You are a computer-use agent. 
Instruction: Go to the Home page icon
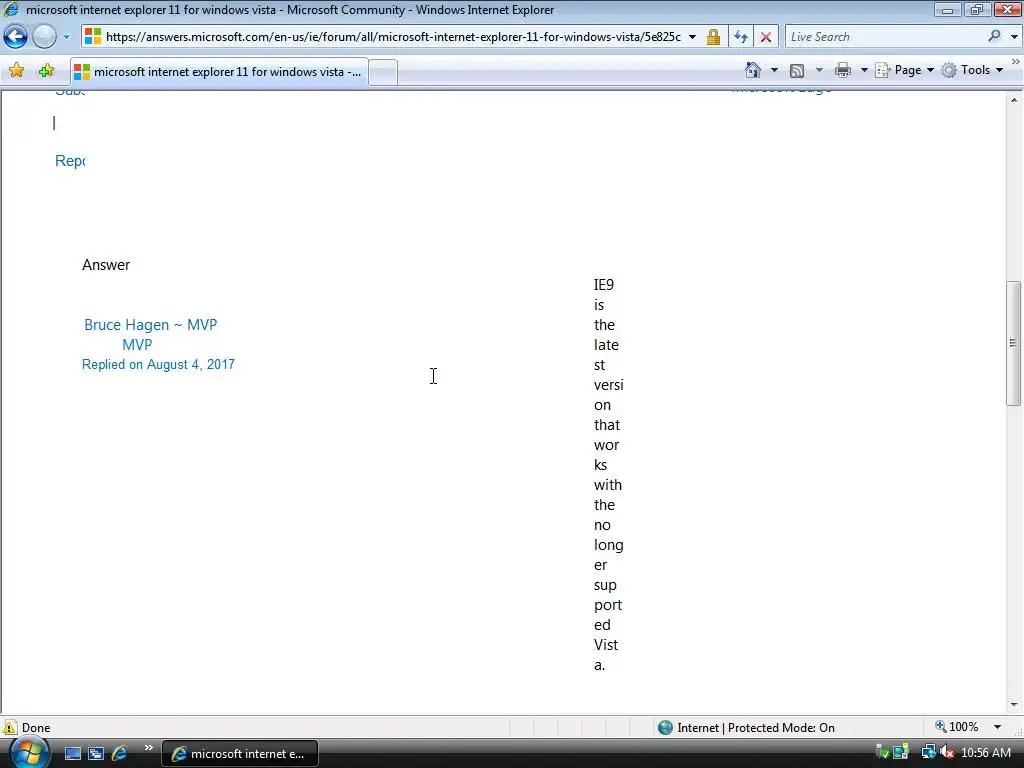click(753, 70)
